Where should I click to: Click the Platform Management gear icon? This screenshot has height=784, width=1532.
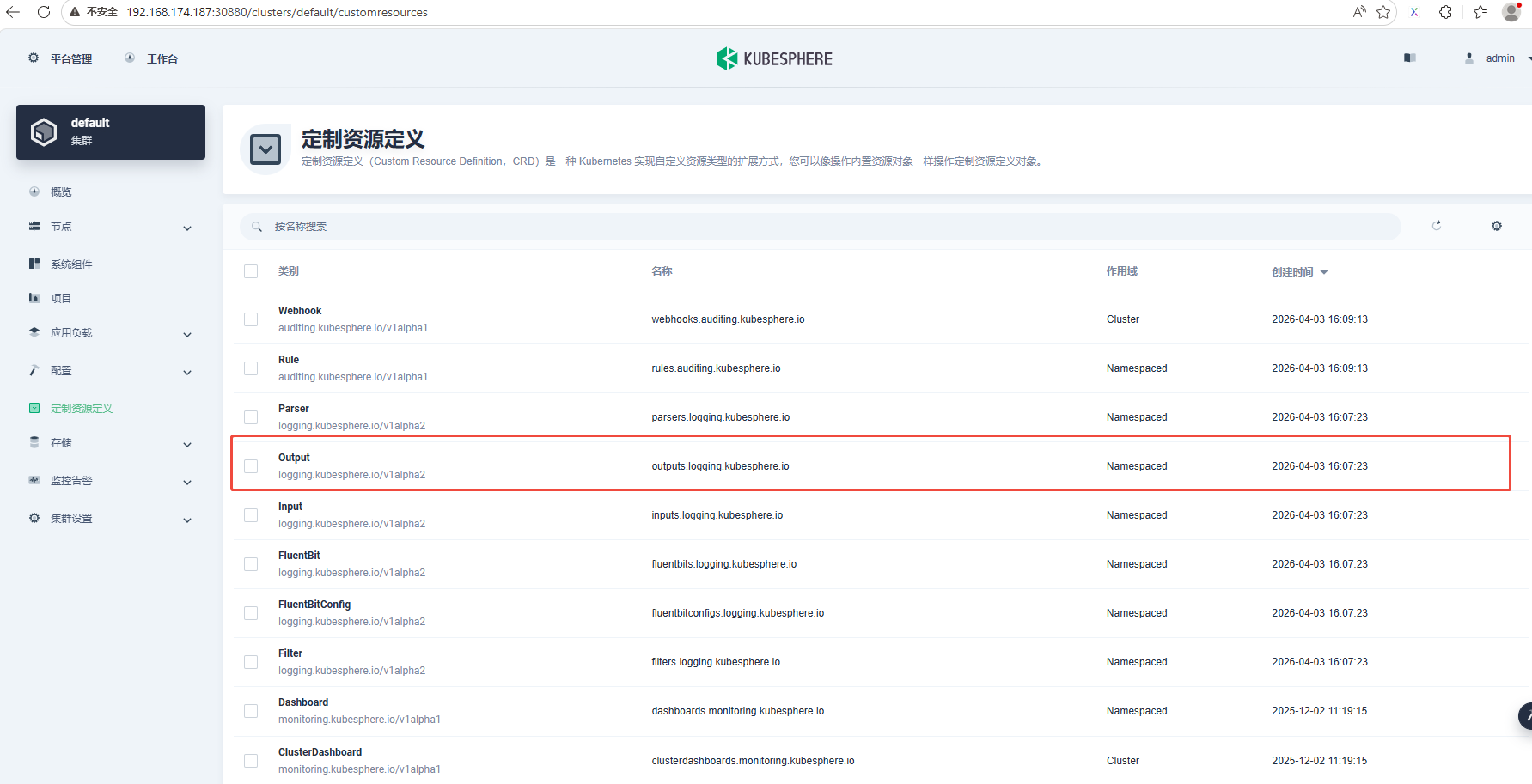34,58
